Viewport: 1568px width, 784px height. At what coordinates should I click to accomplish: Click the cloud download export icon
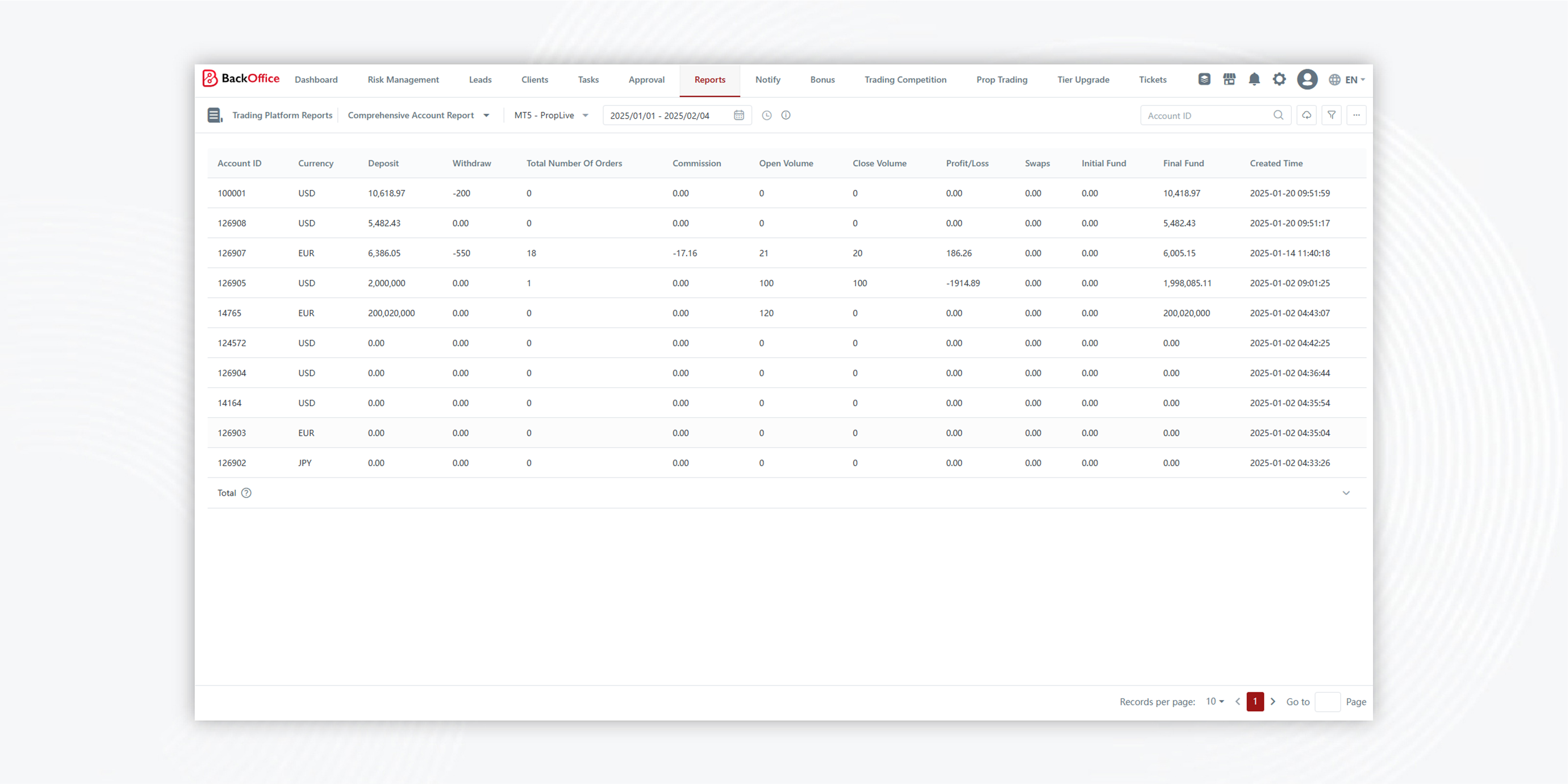click(1306, 115)
